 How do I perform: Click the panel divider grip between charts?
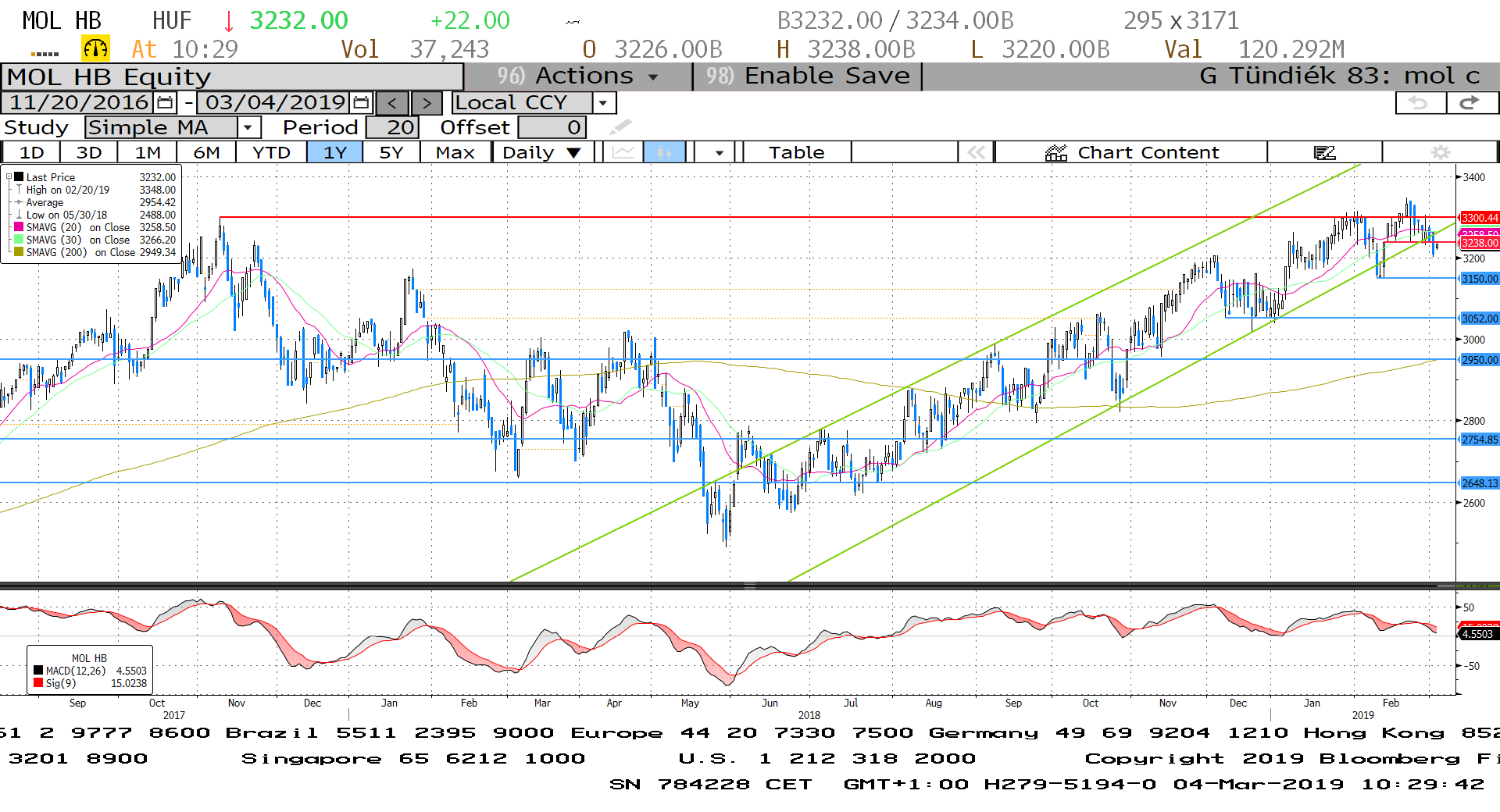pos(750,586)
